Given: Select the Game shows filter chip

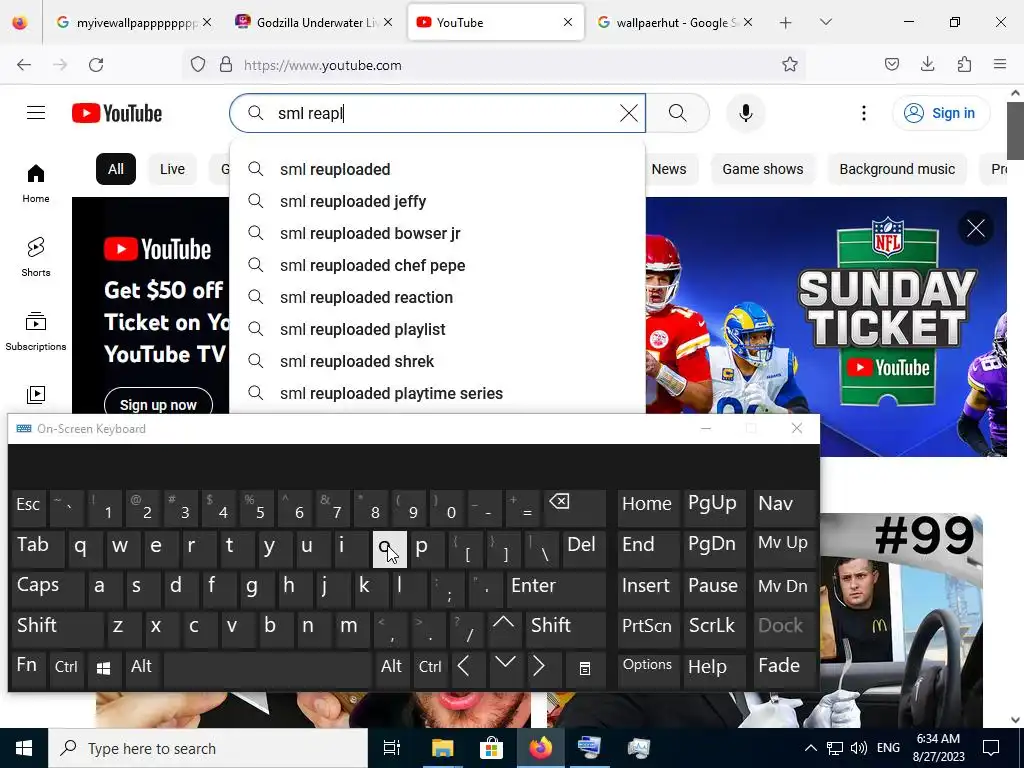Looking at the screenshot, I should 763,169.
